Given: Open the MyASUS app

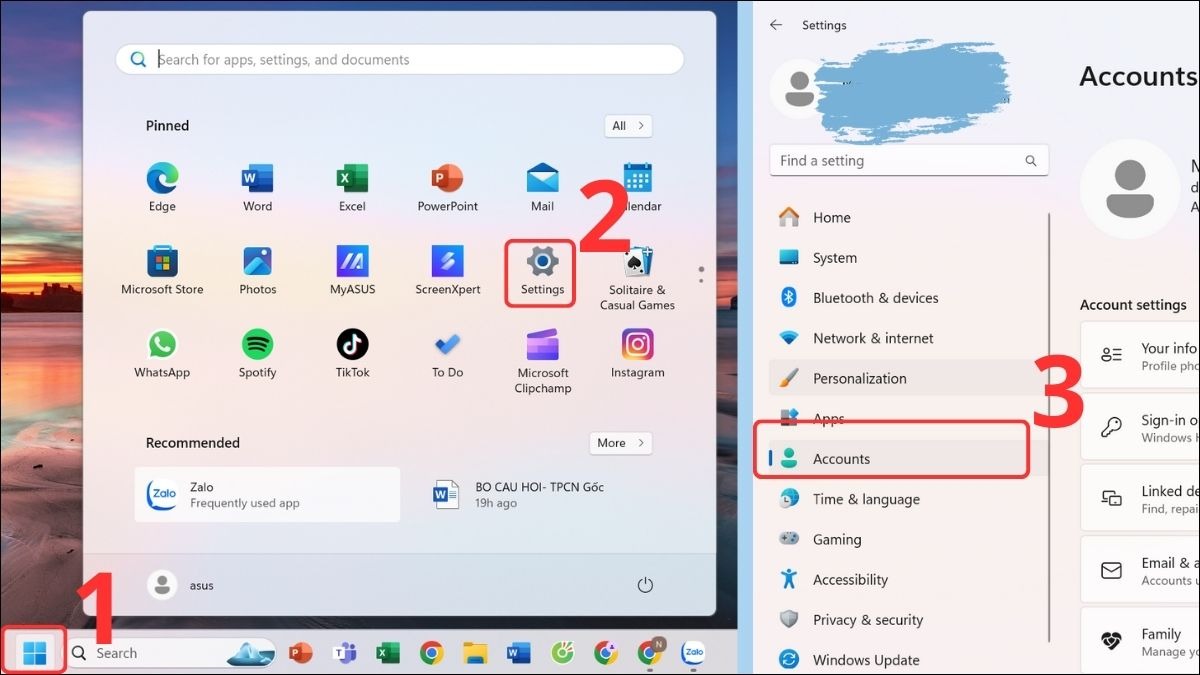Looking at the screenshot, I should [352, 270].
